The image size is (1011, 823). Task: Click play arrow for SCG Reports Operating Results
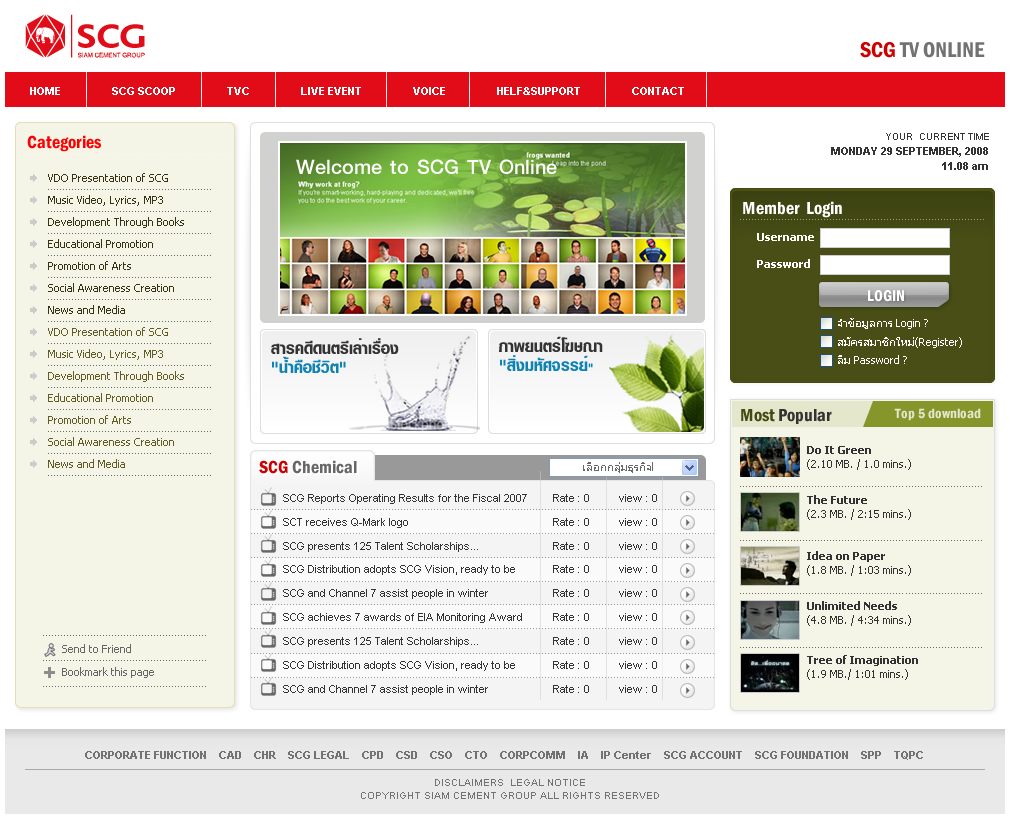tap(687, 498)
